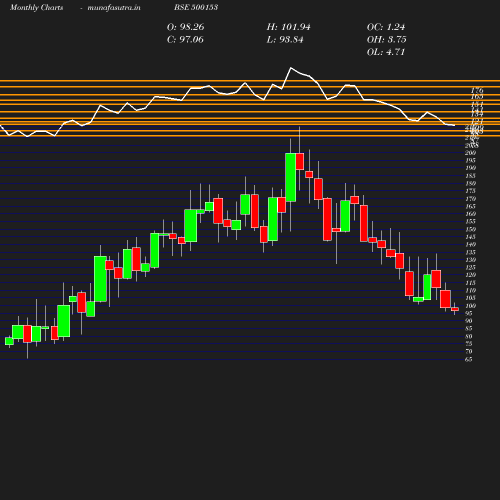
Task: Click the 200 price axis label
Action: [x=470, y=153]
